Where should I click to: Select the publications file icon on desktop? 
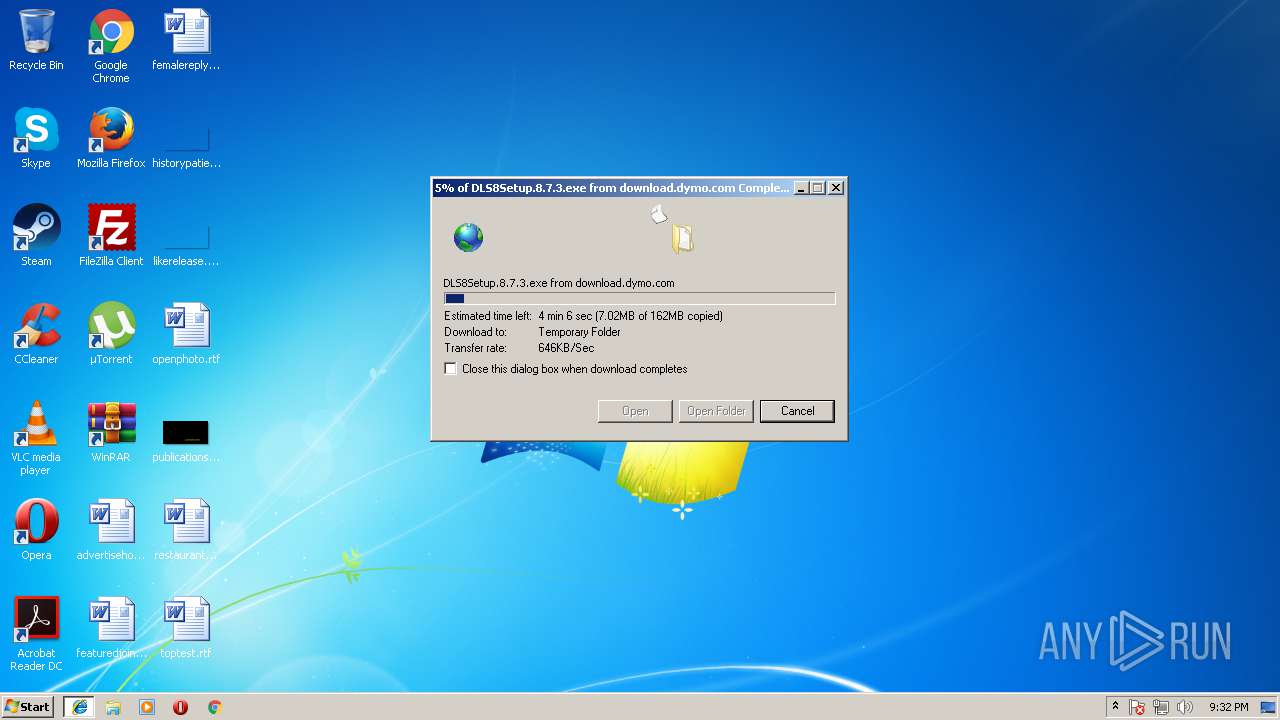(x=186, y=441)
